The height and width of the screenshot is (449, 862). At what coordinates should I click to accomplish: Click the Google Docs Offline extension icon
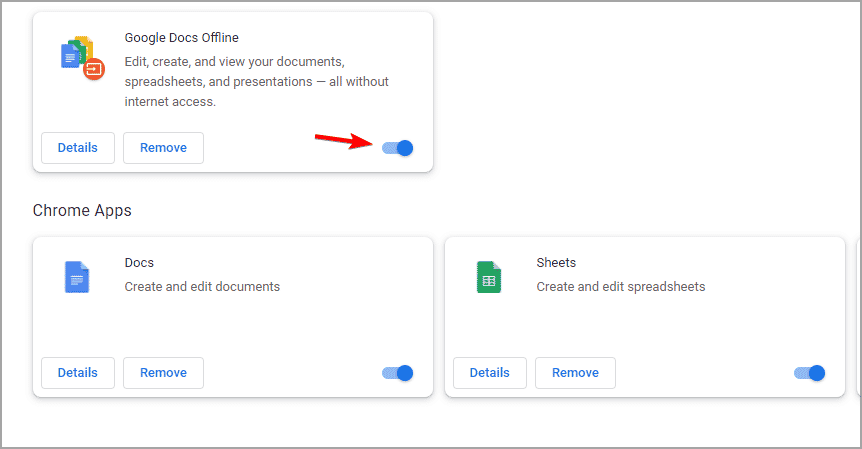point(82,58)
